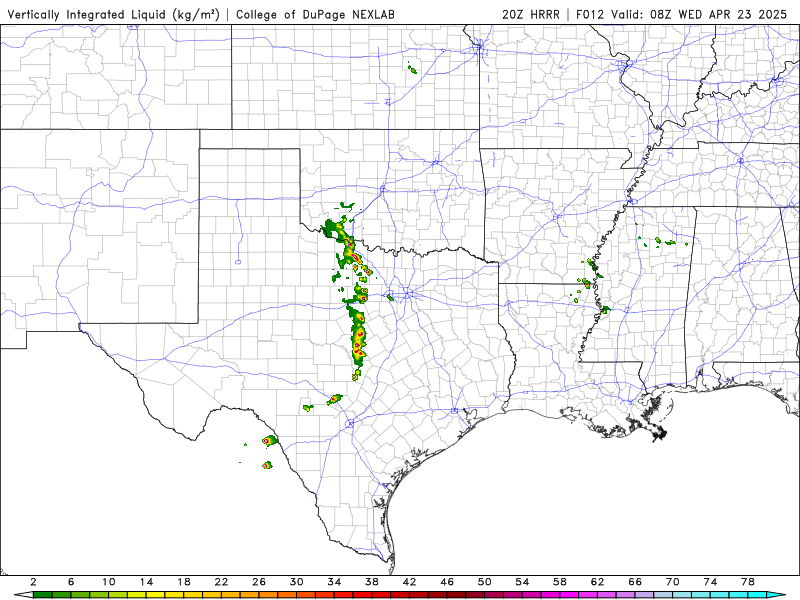Viewport: 800px width, 600px height.
Task: Click the legend value '30'
Action: pos(296,582)
